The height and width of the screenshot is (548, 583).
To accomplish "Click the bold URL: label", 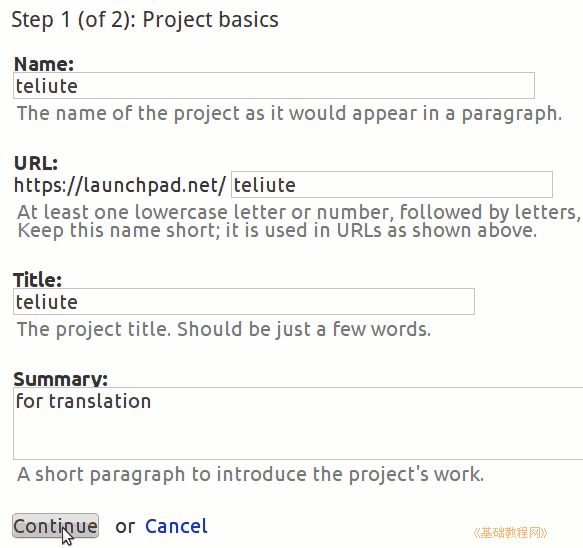I will click(x=36, y=163).
